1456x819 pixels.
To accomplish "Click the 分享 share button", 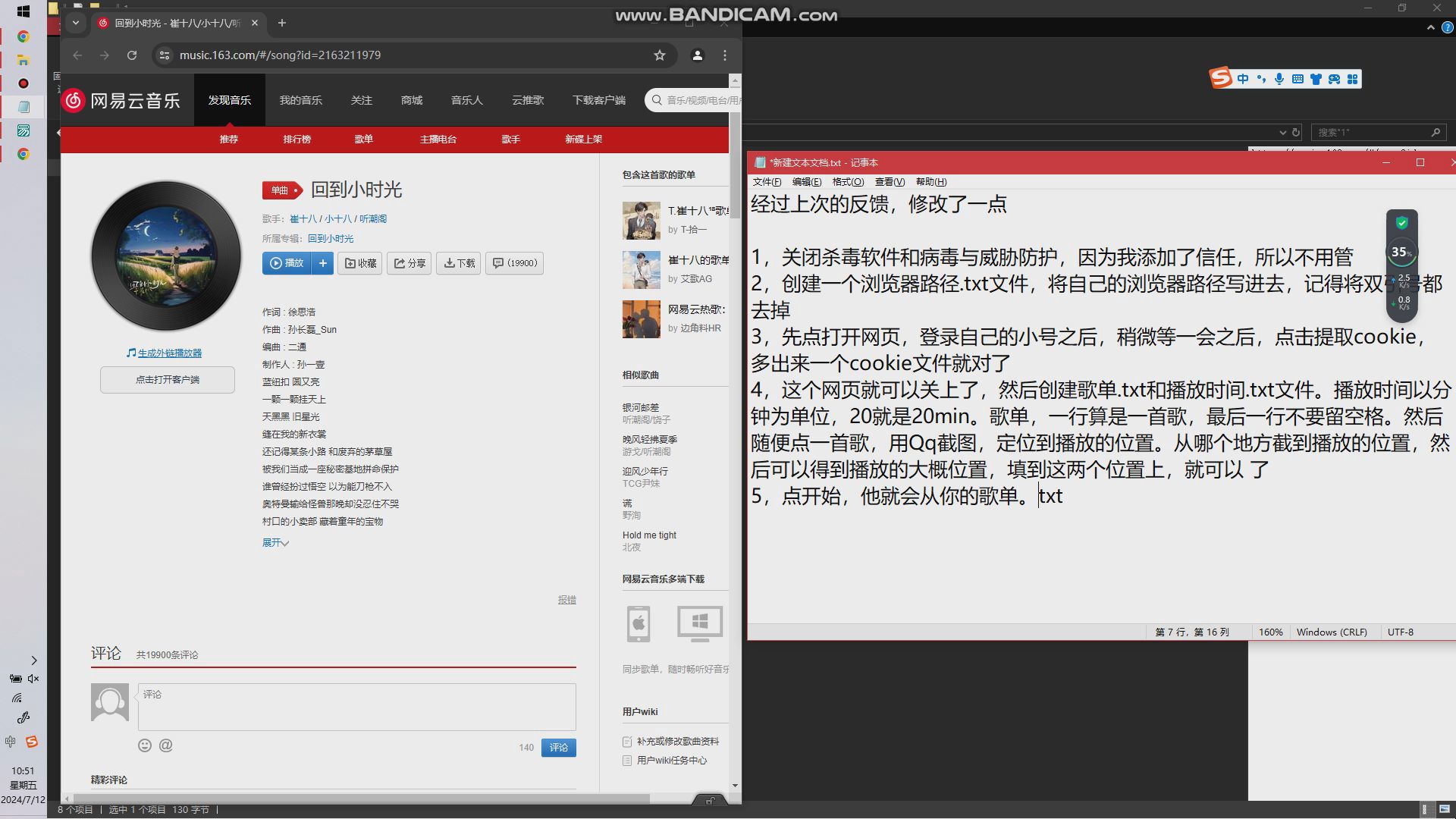I will click(409, 263).
